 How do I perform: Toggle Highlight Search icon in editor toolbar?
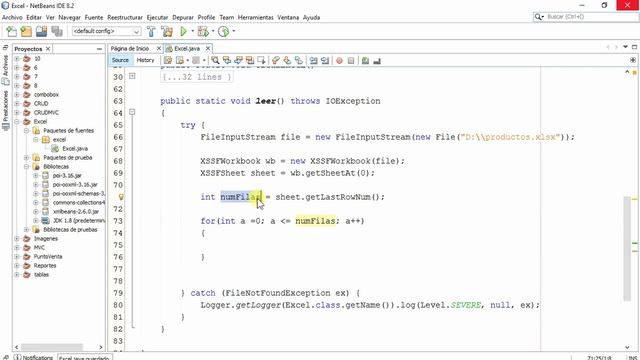click(249, 60)
